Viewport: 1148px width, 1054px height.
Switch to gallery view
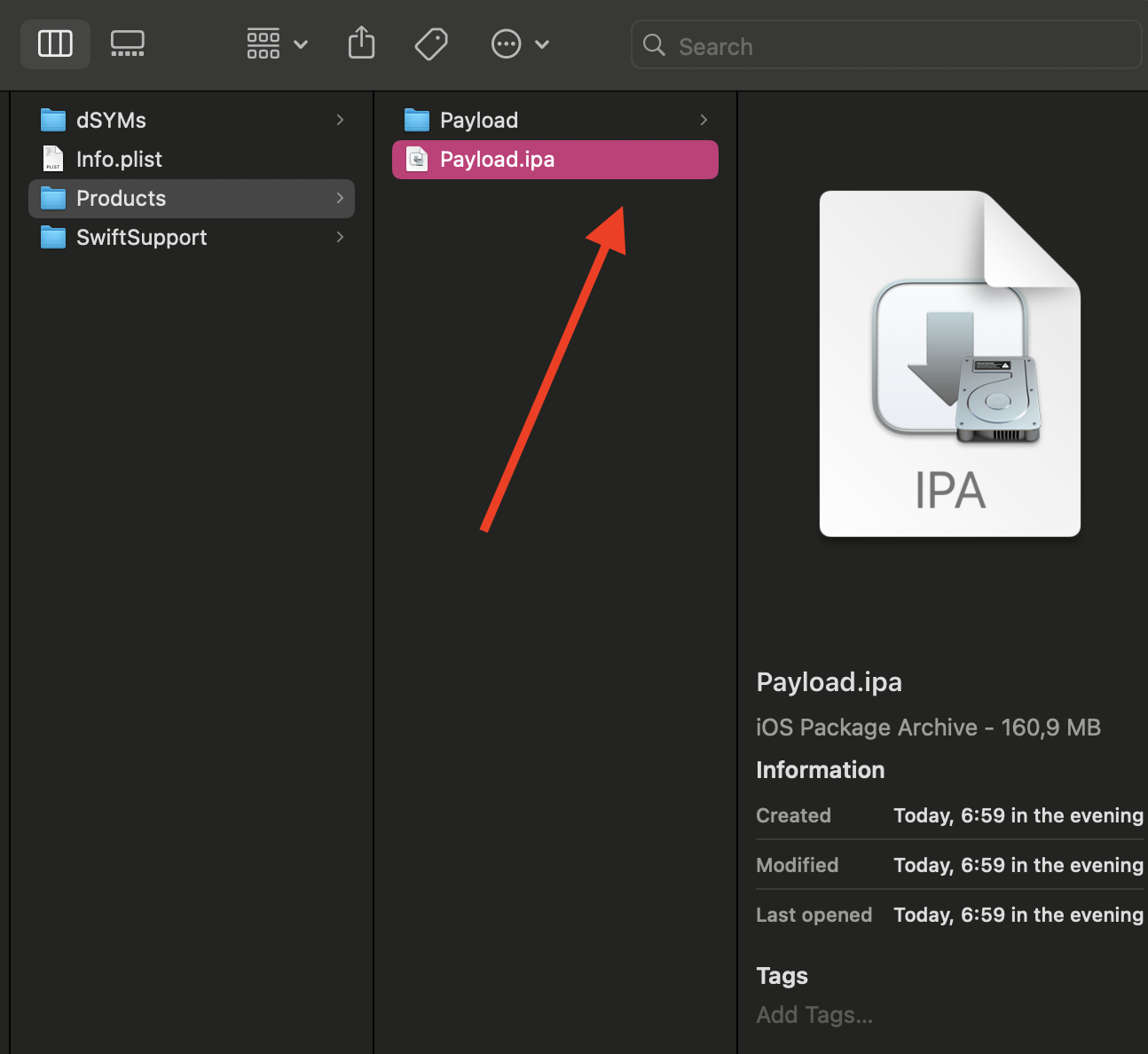point(128,43)
